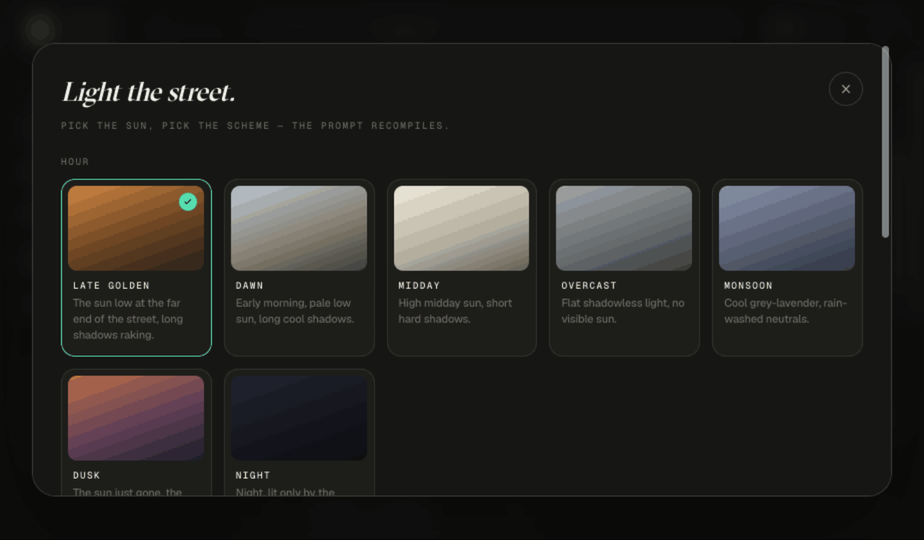
Task: Click 'The sun low at the far end' description
Action: 128,319
